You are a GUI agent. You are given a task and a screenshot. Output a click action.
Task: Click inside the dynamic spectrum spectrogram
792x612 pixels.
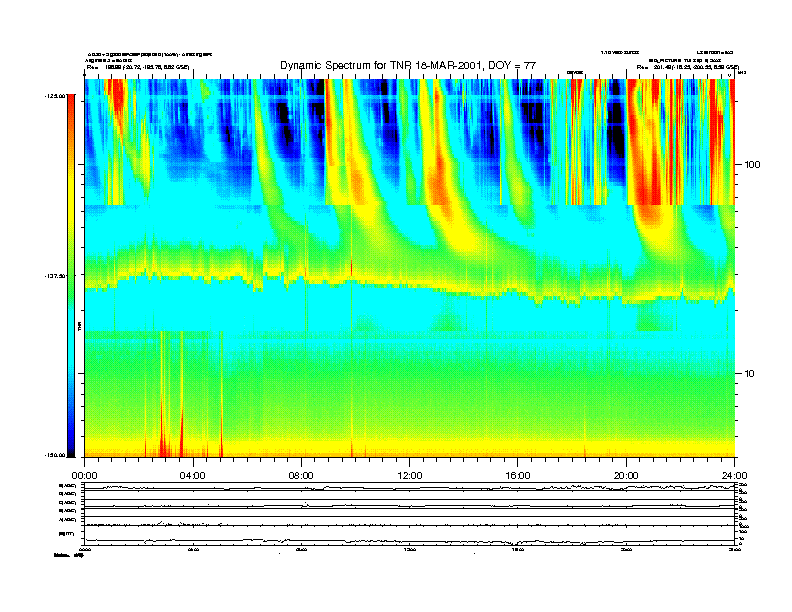(410, 268)
